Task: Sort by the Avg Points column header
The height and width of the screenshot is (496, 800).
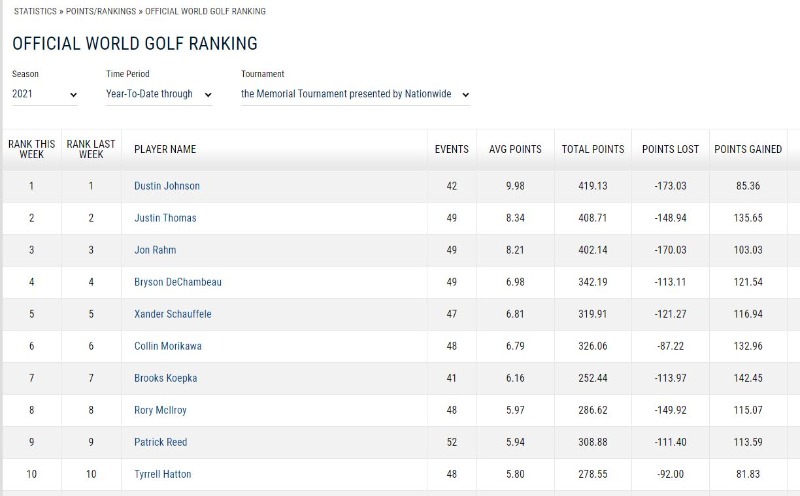Action: pos(515,150)
